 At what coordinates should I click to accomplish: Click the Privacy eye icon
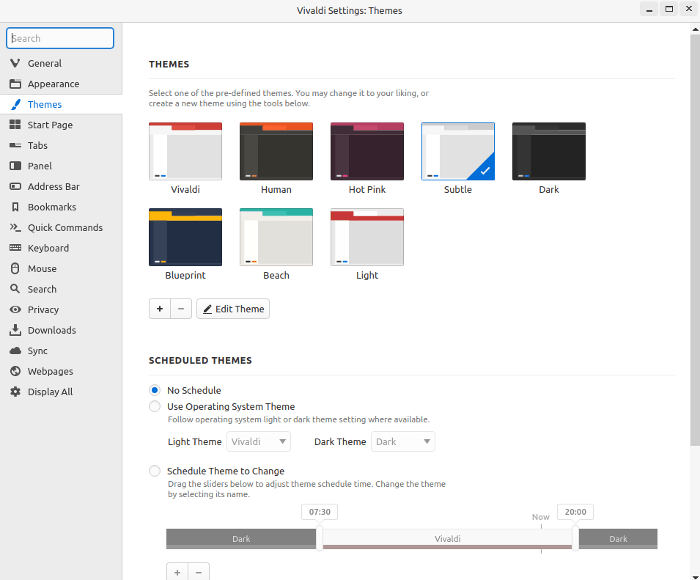(15, 309)
